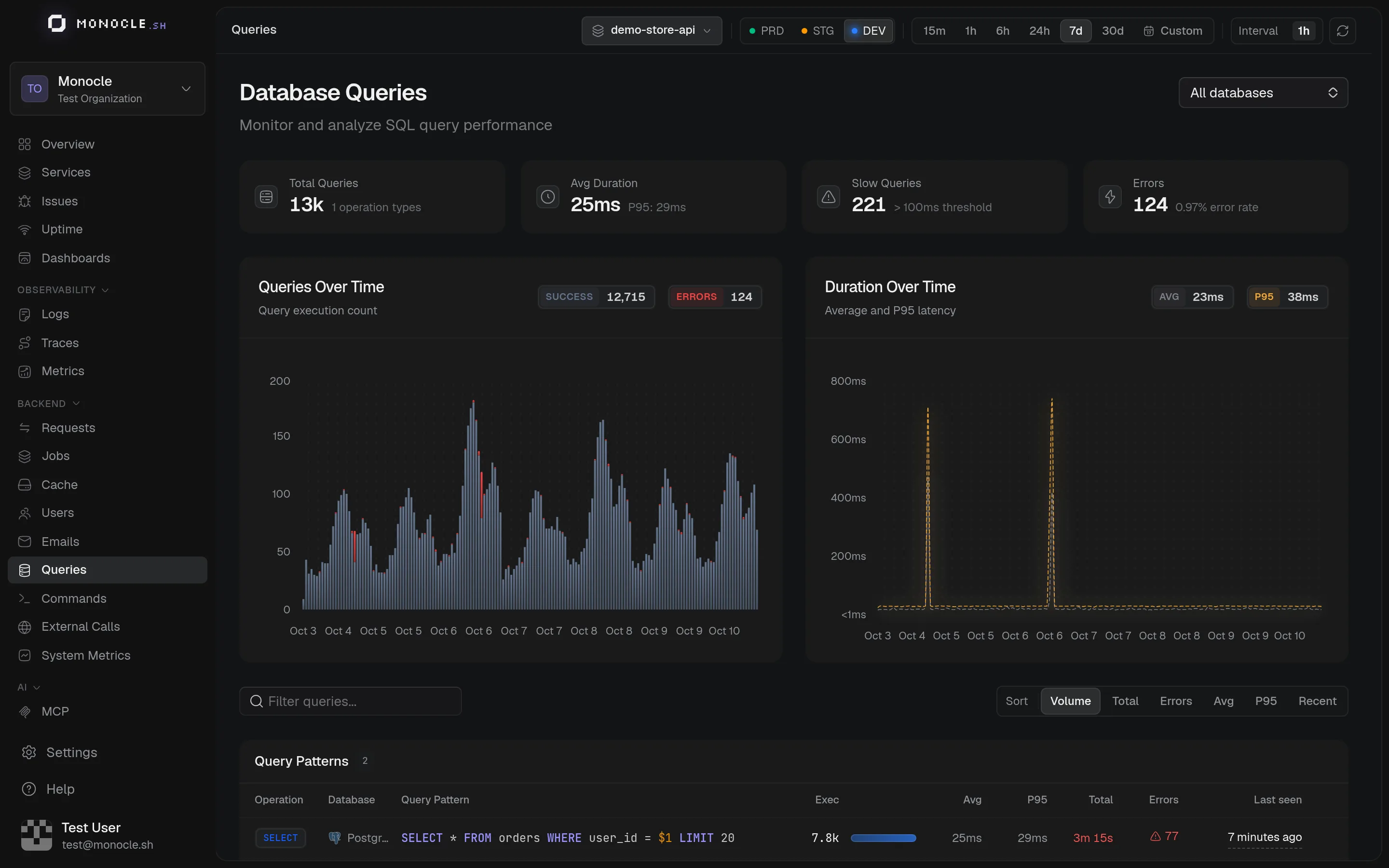The width and height of the screenshot is (1389, 868).
Task: Sort query patterns by Errors
Action: point(1175,701)
